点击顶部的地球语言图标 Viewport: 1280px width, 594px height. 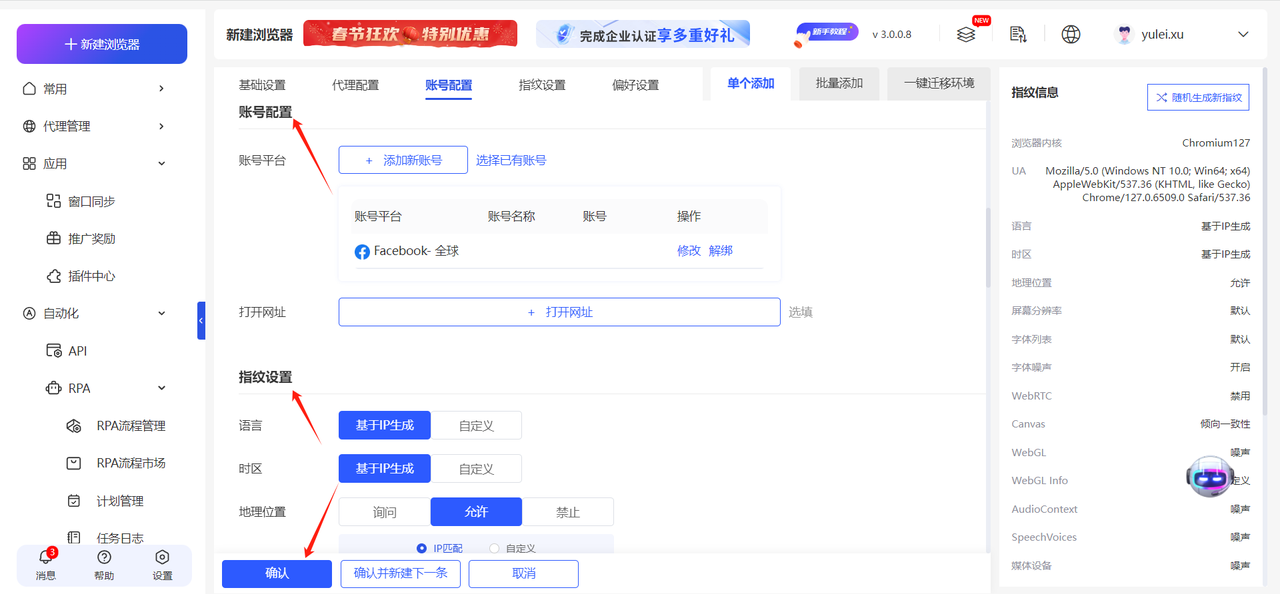coord(1070,33)
